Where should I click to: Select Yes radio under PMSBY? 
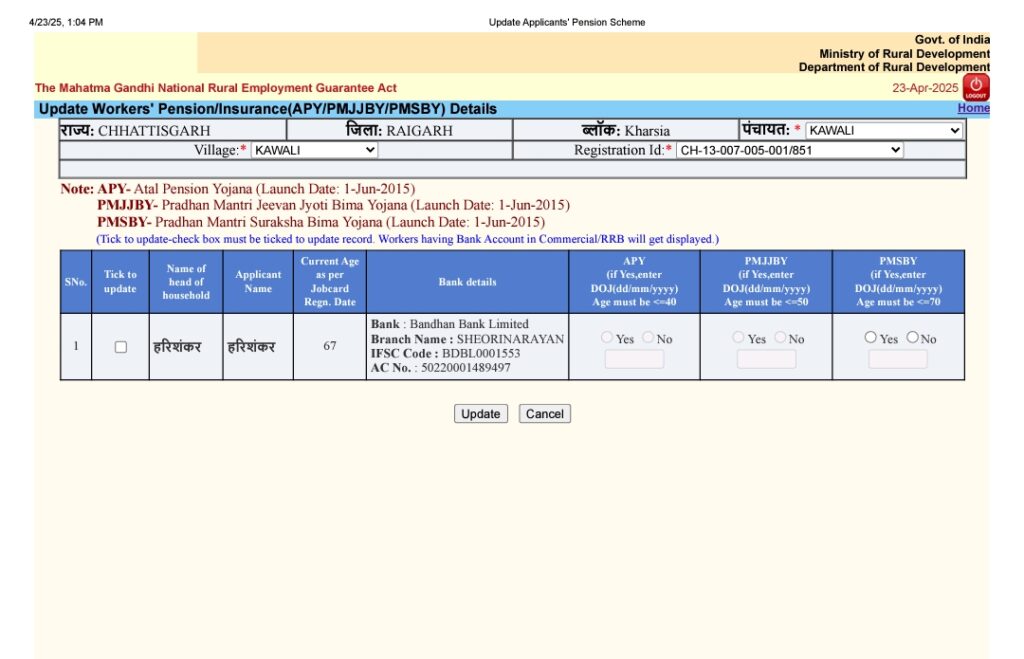871,338
